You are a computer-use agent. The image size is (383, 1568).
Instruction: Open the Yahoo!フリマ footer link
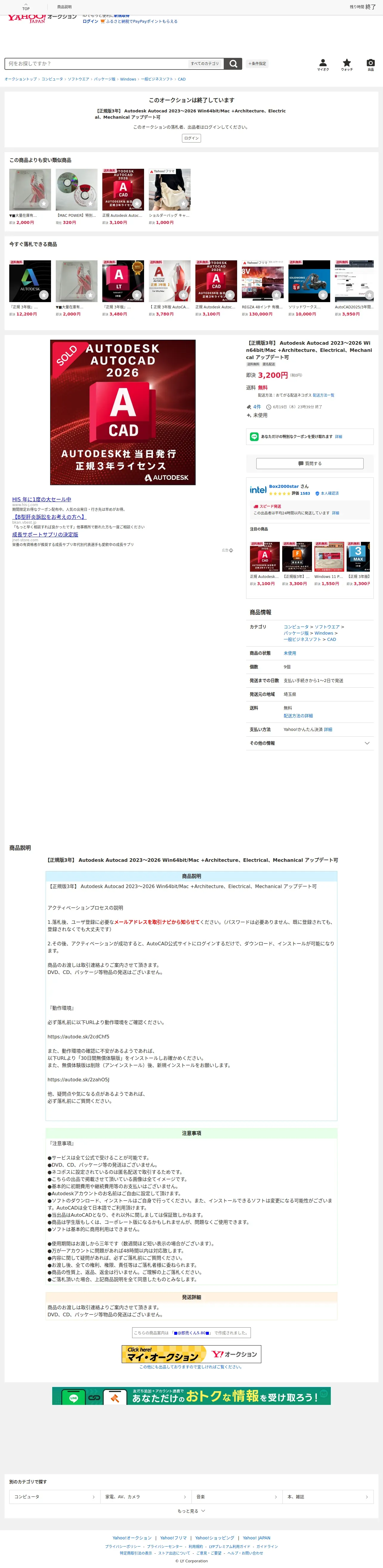pyautogui.click(x=174, y=1538)
